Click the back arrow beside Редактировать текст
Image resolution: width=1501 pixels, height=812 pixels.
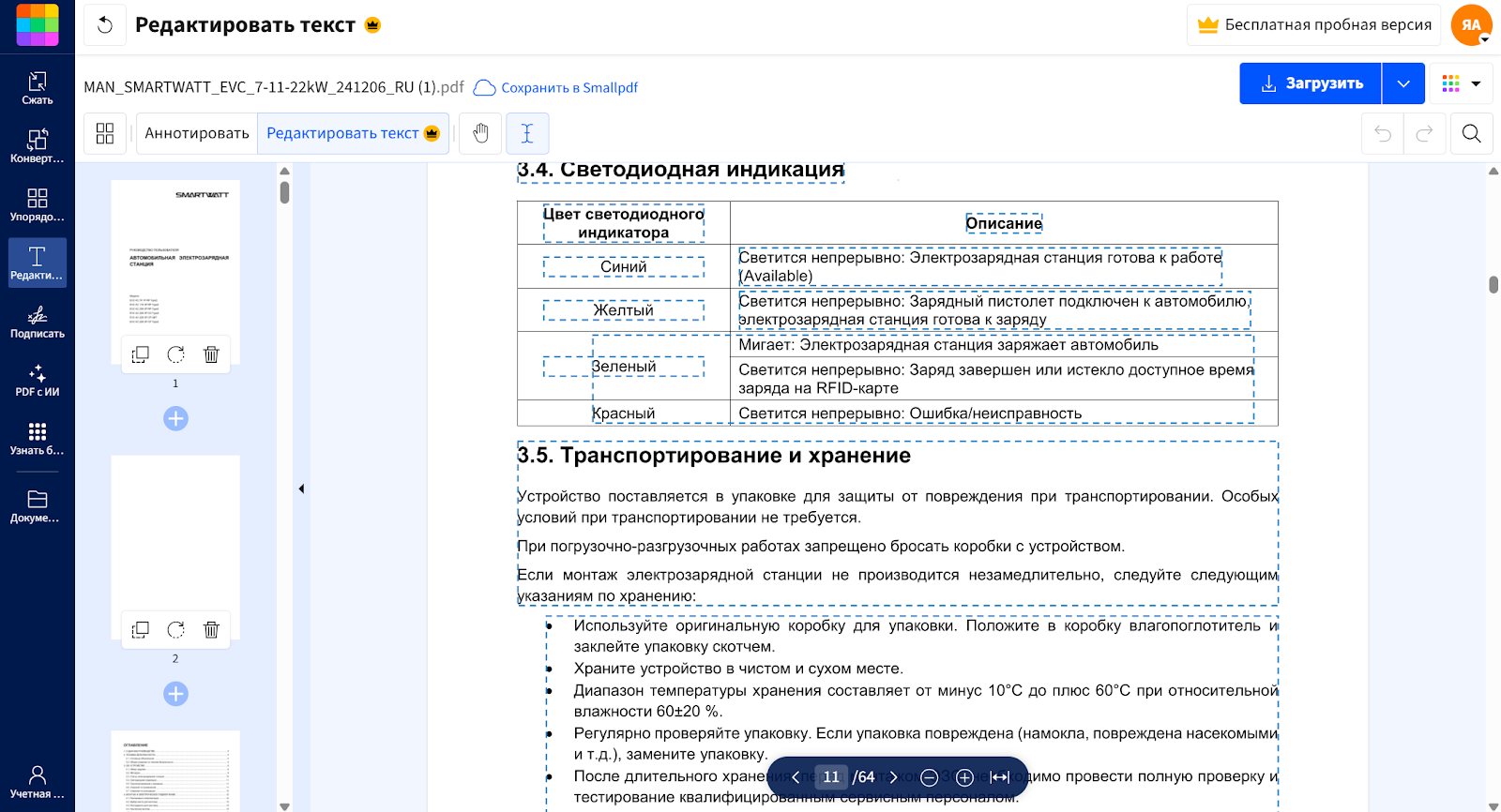[105, 25]
